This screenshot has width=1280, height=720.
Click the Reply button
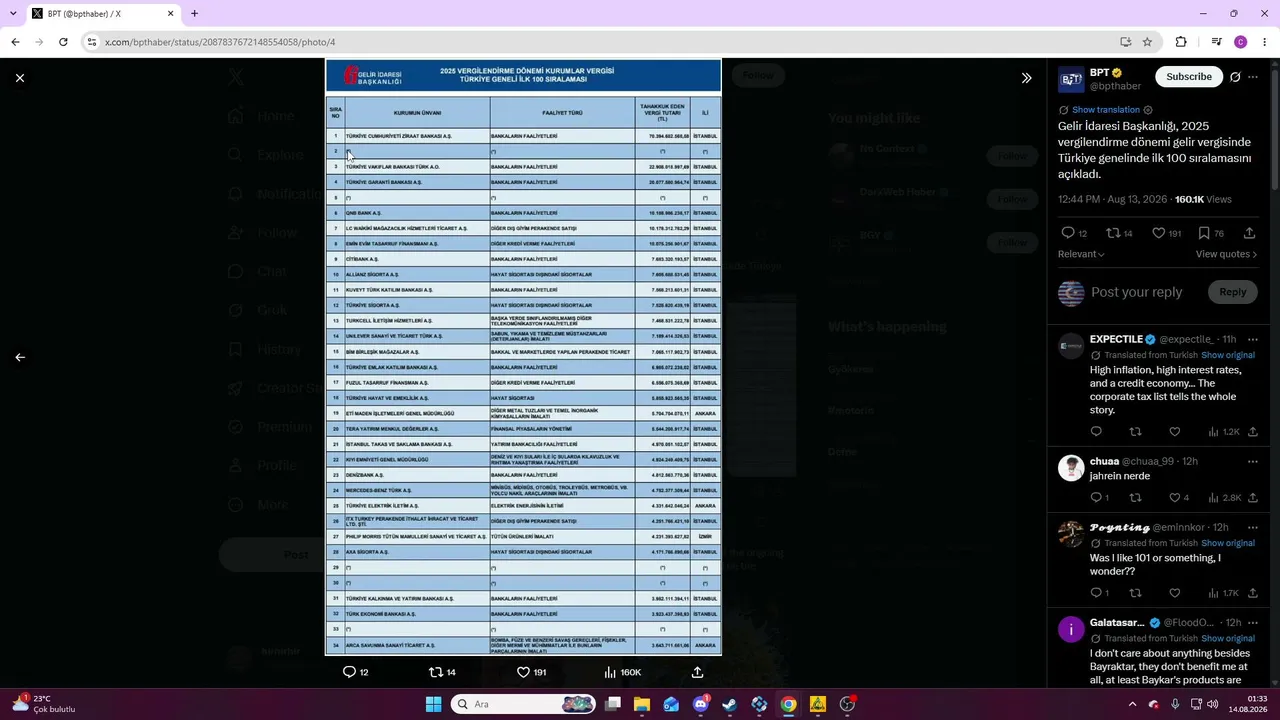click(1233, 292)
